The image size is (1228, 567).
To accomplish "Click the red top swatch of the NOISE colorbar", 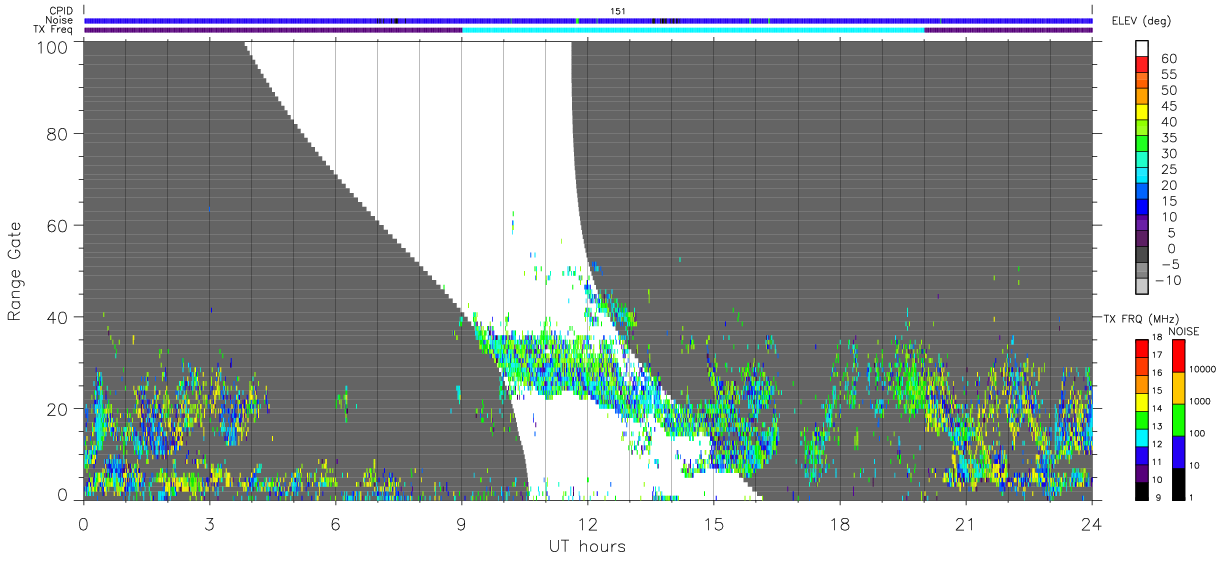I will click(1177, 355).
